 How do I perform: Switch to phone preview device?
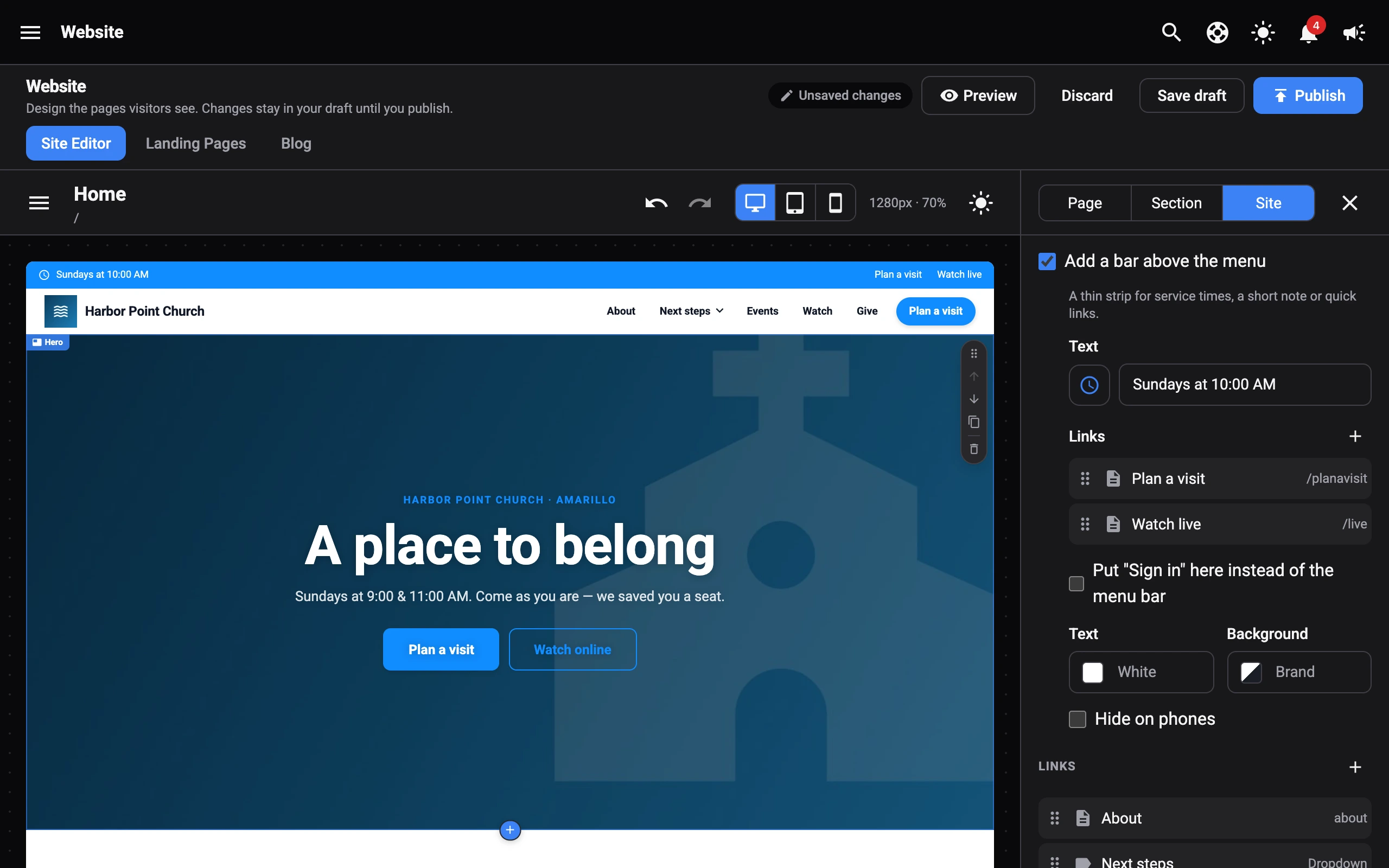[835, 203]
